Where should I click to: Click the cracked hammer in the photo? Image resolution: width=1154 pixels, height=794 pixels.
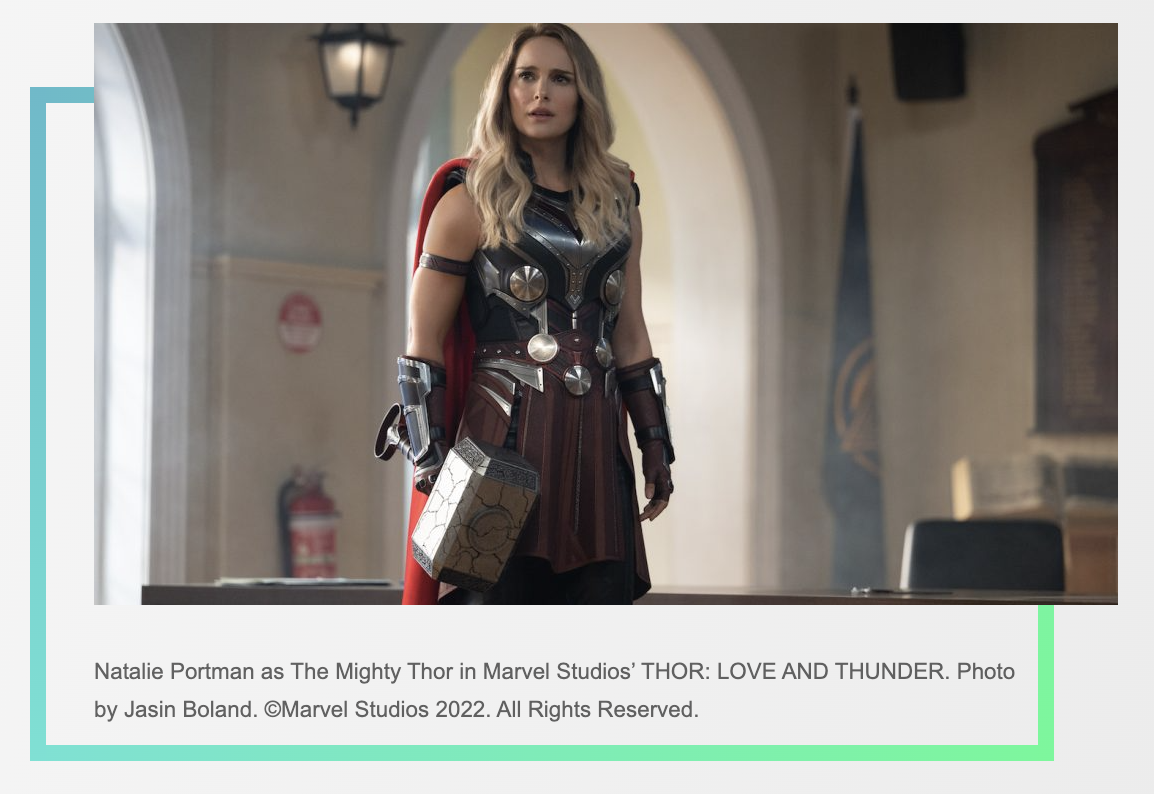[x=475, y=513]
